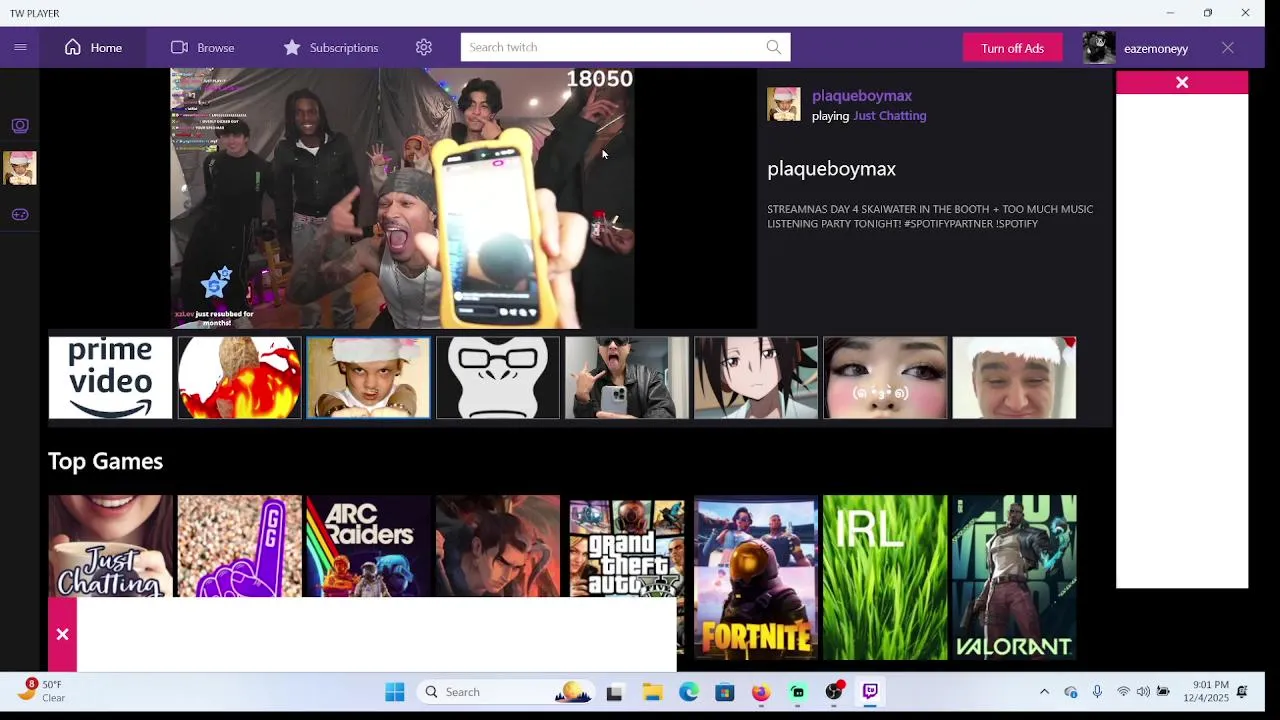Click the X next to eazemoneyy
Image resolution: width=1280 pixels, height=720 pixels.
[x=1228, y=47]
